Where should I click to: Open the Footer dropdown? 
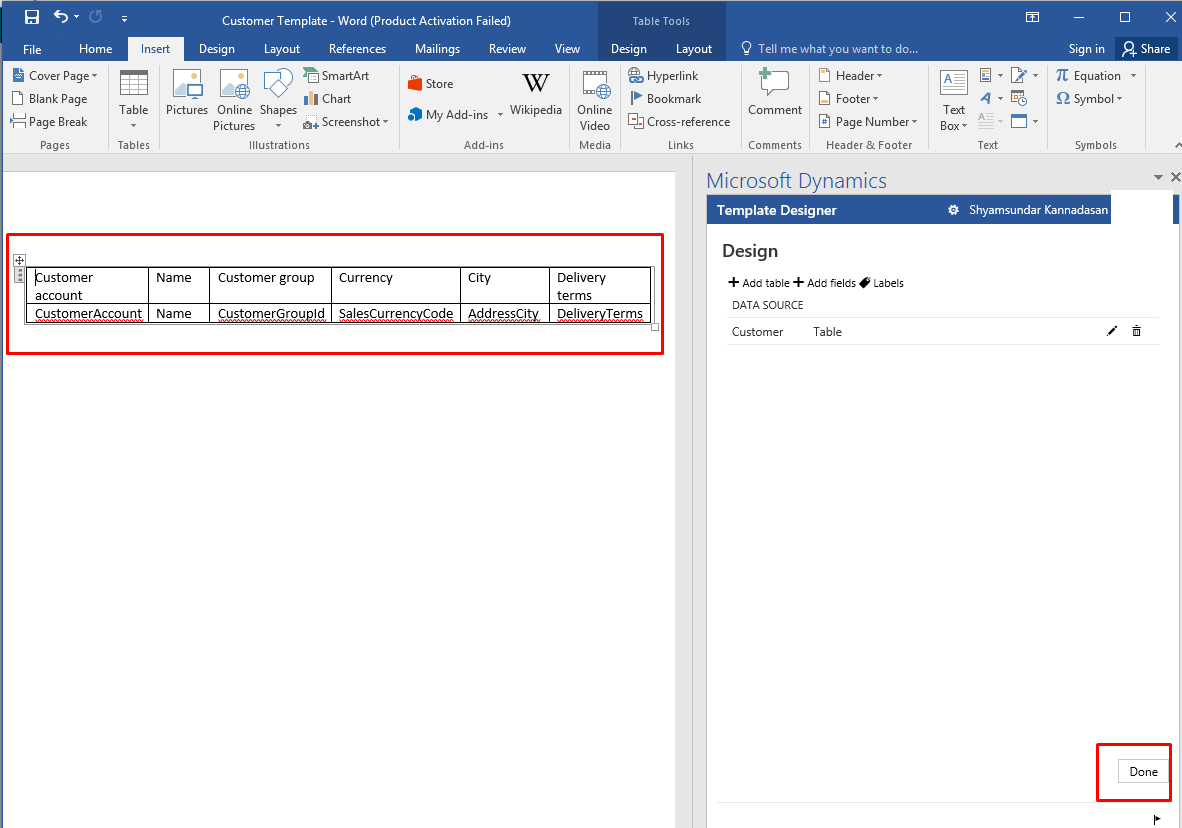[x=849, y=99]
